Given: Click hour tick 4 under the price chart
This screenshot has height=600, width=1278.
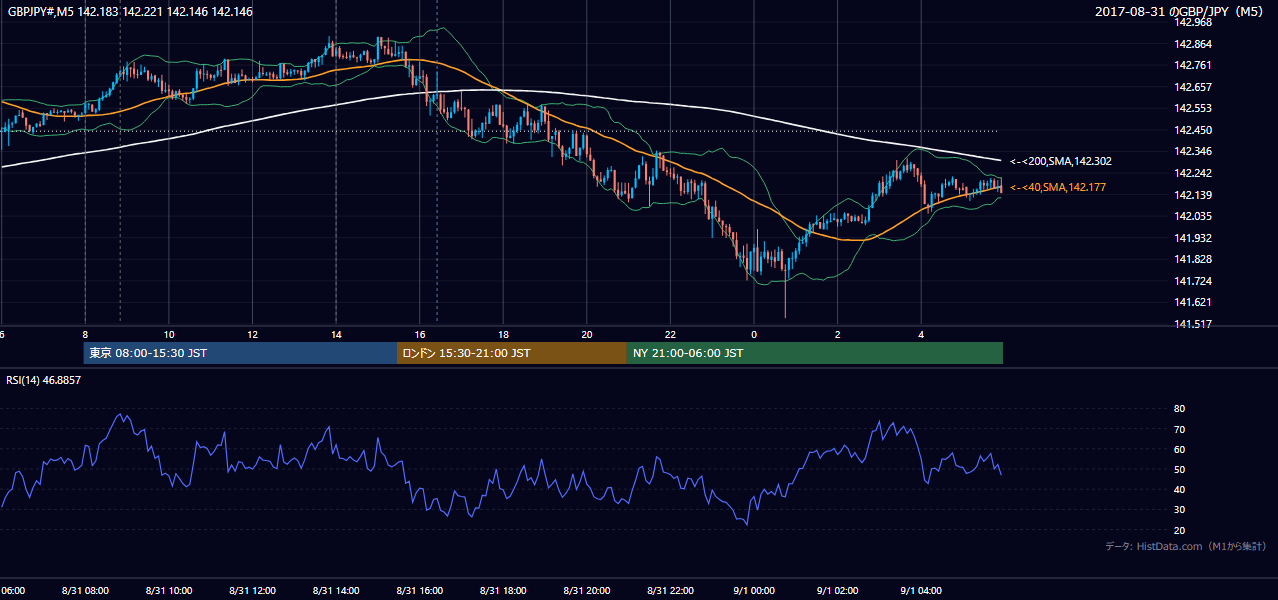Looking at the screenshot, I should tap(921, 334).
